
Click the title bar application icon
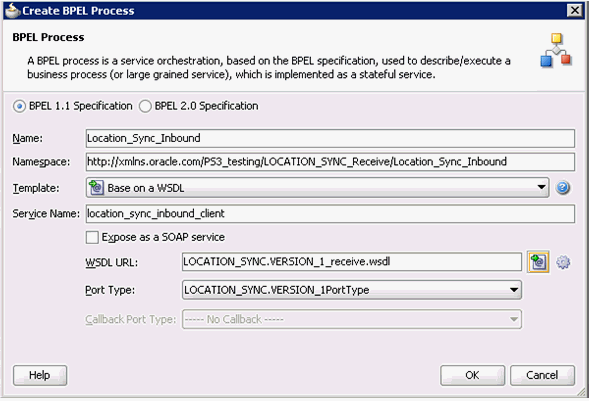point(12,10)
